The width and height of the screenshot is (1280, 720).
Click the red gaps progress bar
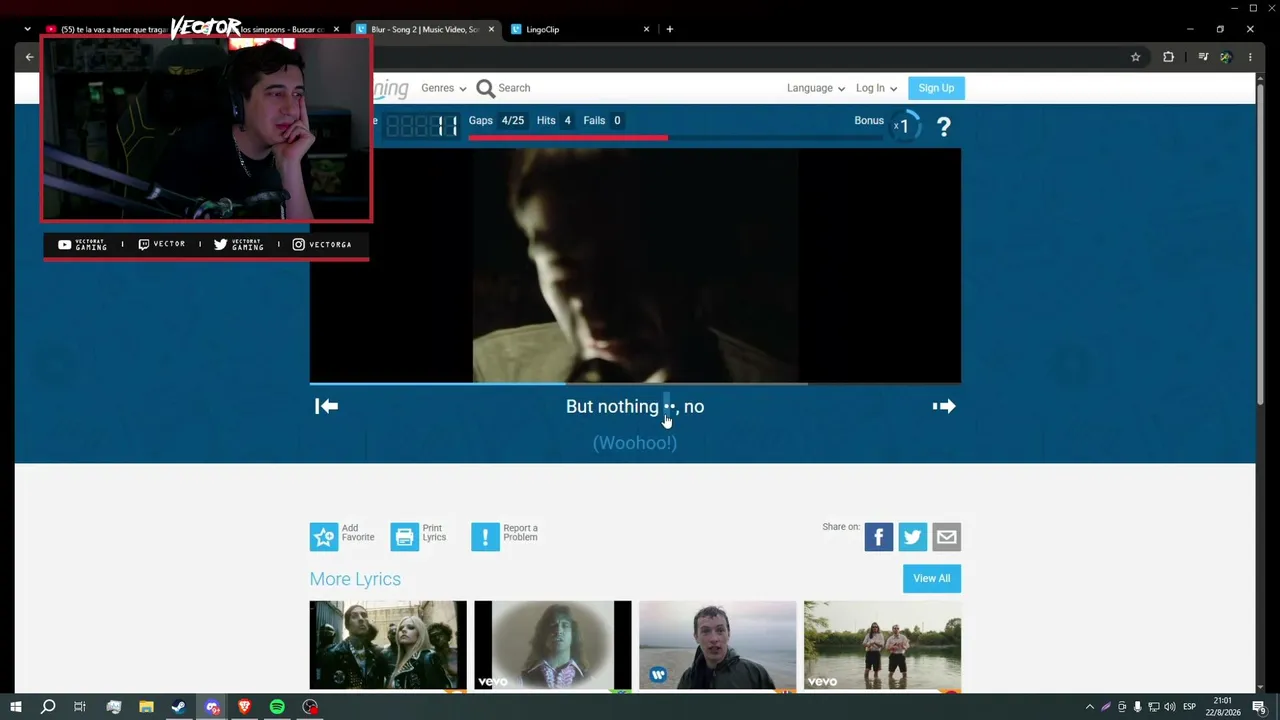(x=676, y=137)
